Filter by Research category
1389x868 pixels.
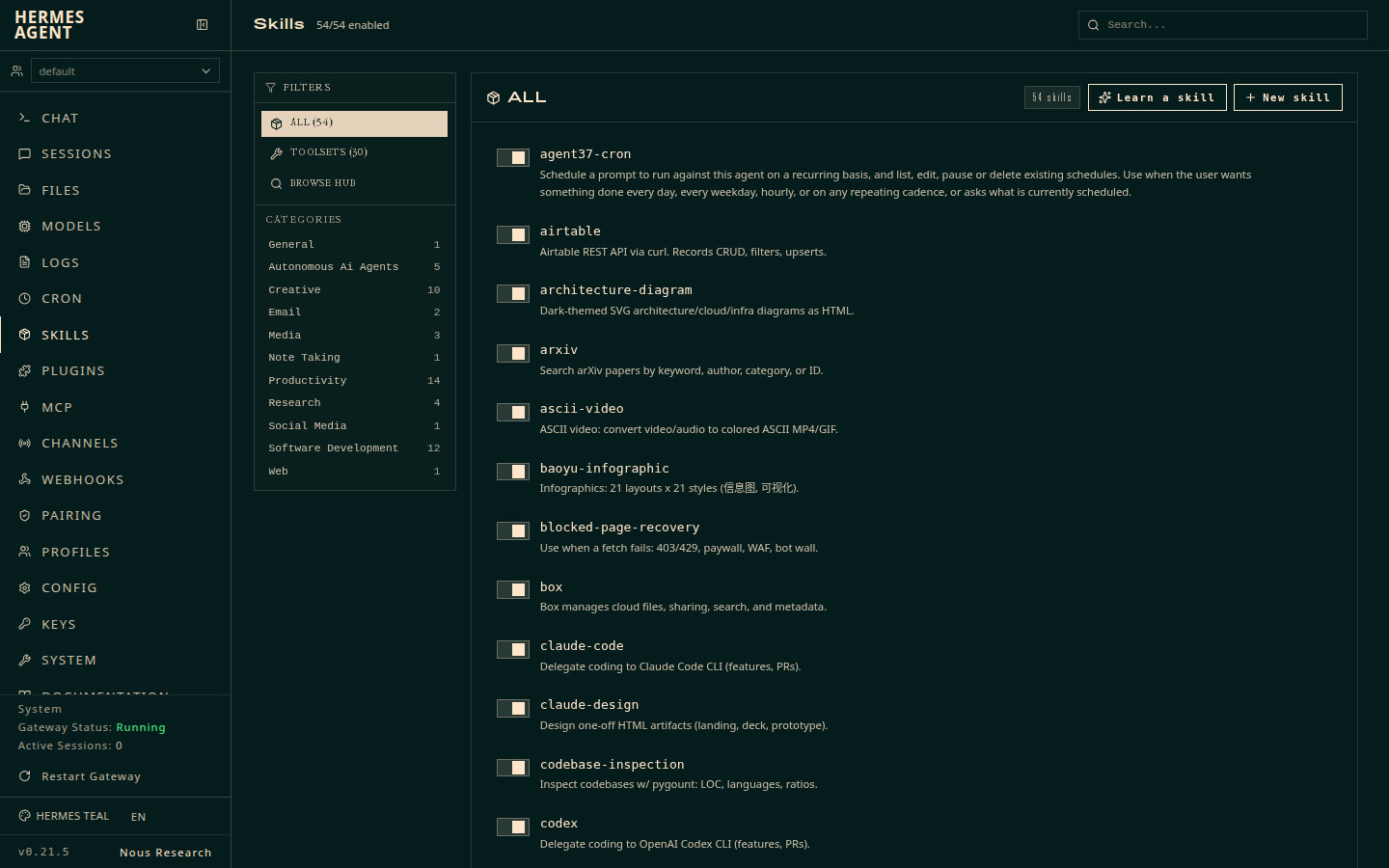[354, 403]
